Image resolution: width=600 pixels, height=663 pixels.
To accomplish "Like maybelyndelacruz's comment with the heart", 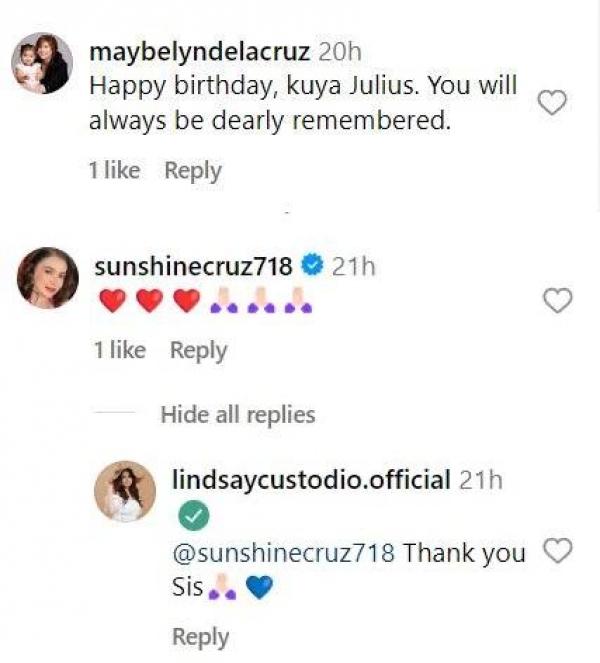I will click(553, 102).
